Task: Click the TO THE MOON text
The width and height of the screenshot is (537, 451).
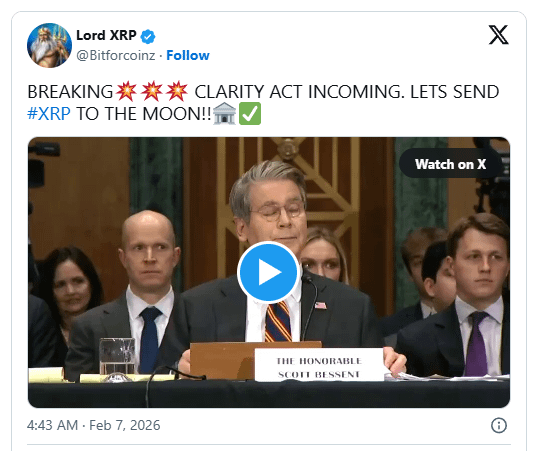Action: (144, 114)
